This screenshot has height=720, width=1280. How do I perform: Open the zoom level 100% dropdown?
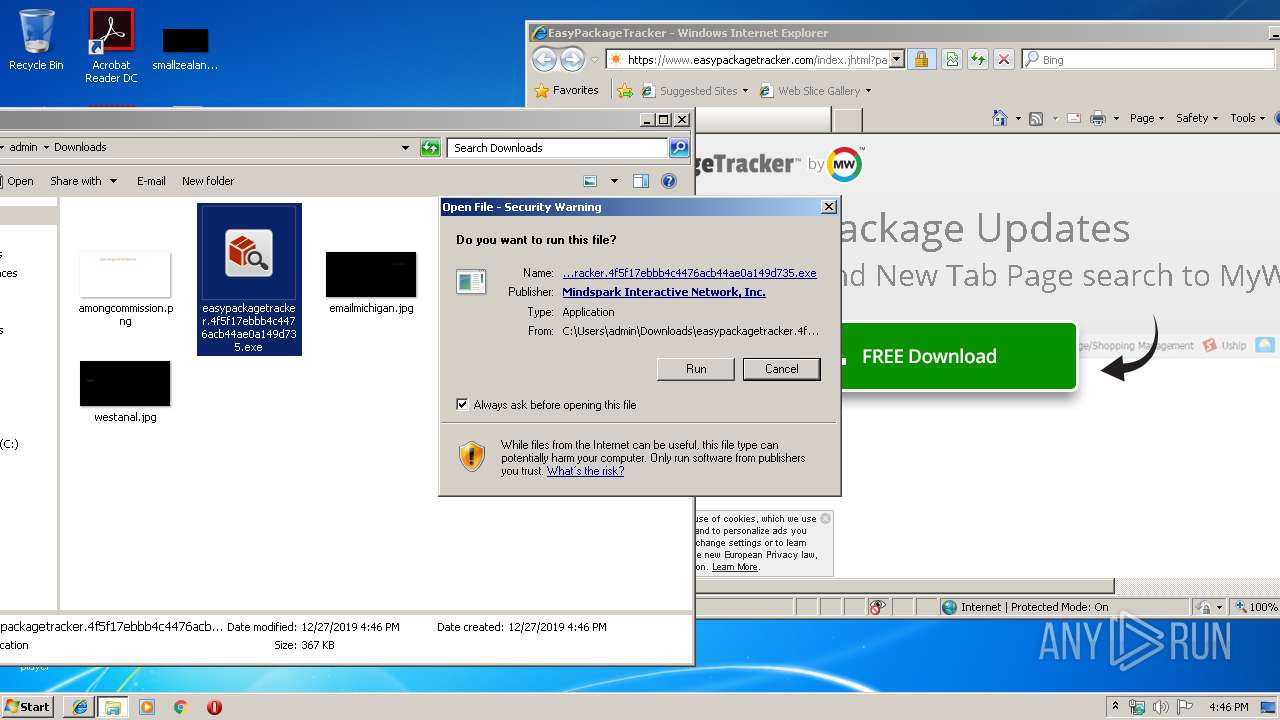pos(1256,607)
